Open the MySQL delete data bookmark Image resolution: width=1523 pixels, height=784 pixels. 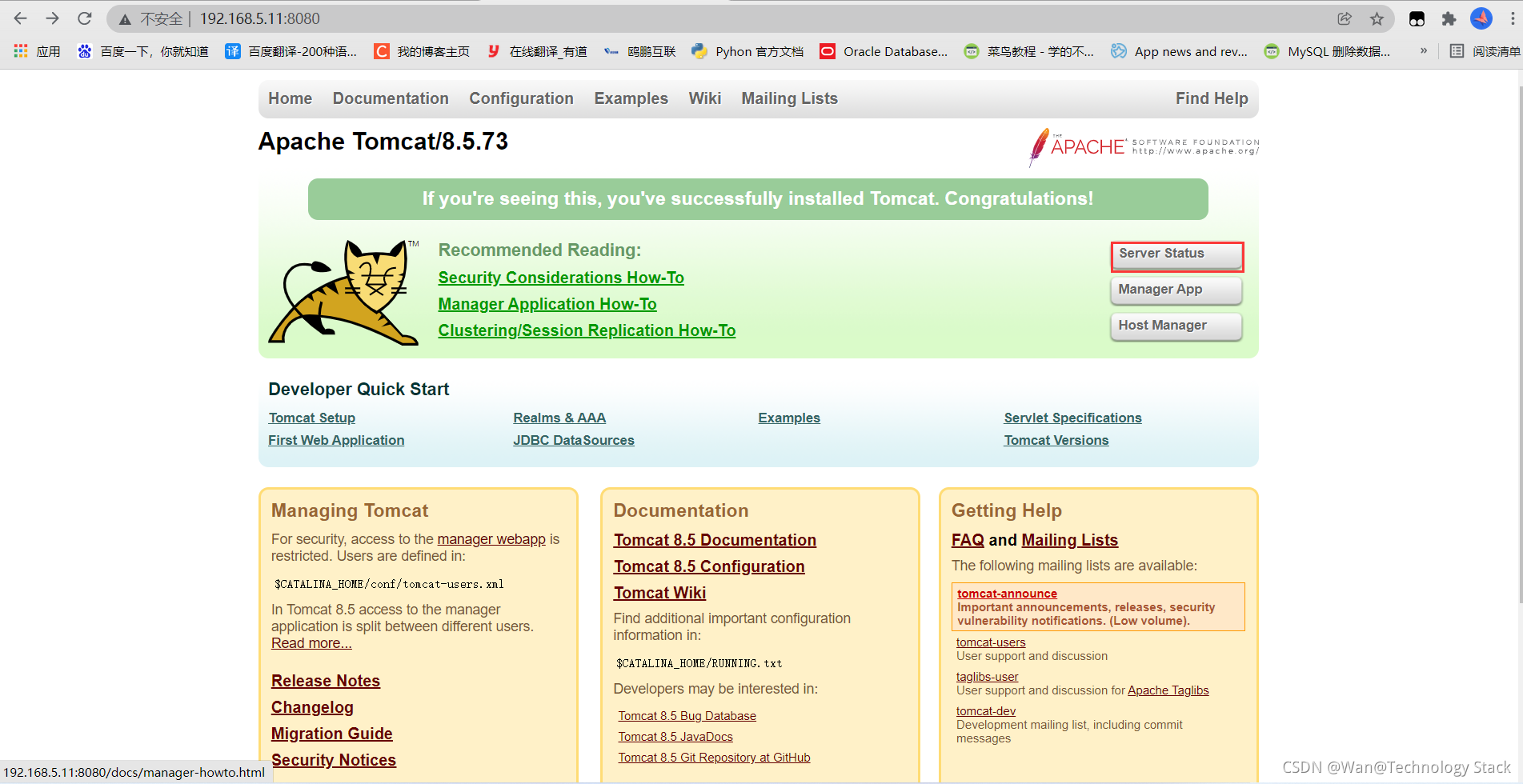[x=1327, y=51]
